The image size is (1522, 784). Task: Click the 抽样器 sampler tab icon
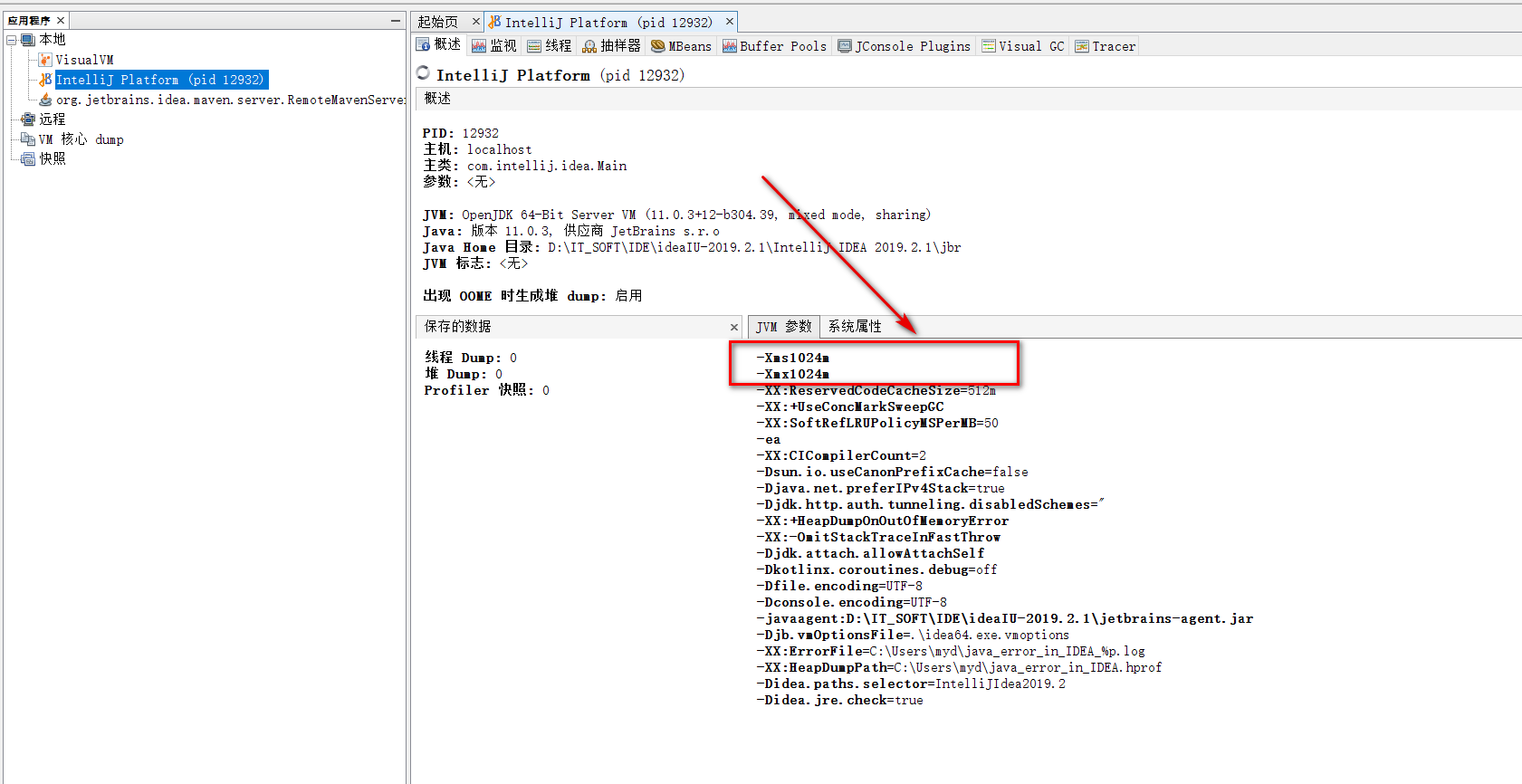click(x=589, y=46)
